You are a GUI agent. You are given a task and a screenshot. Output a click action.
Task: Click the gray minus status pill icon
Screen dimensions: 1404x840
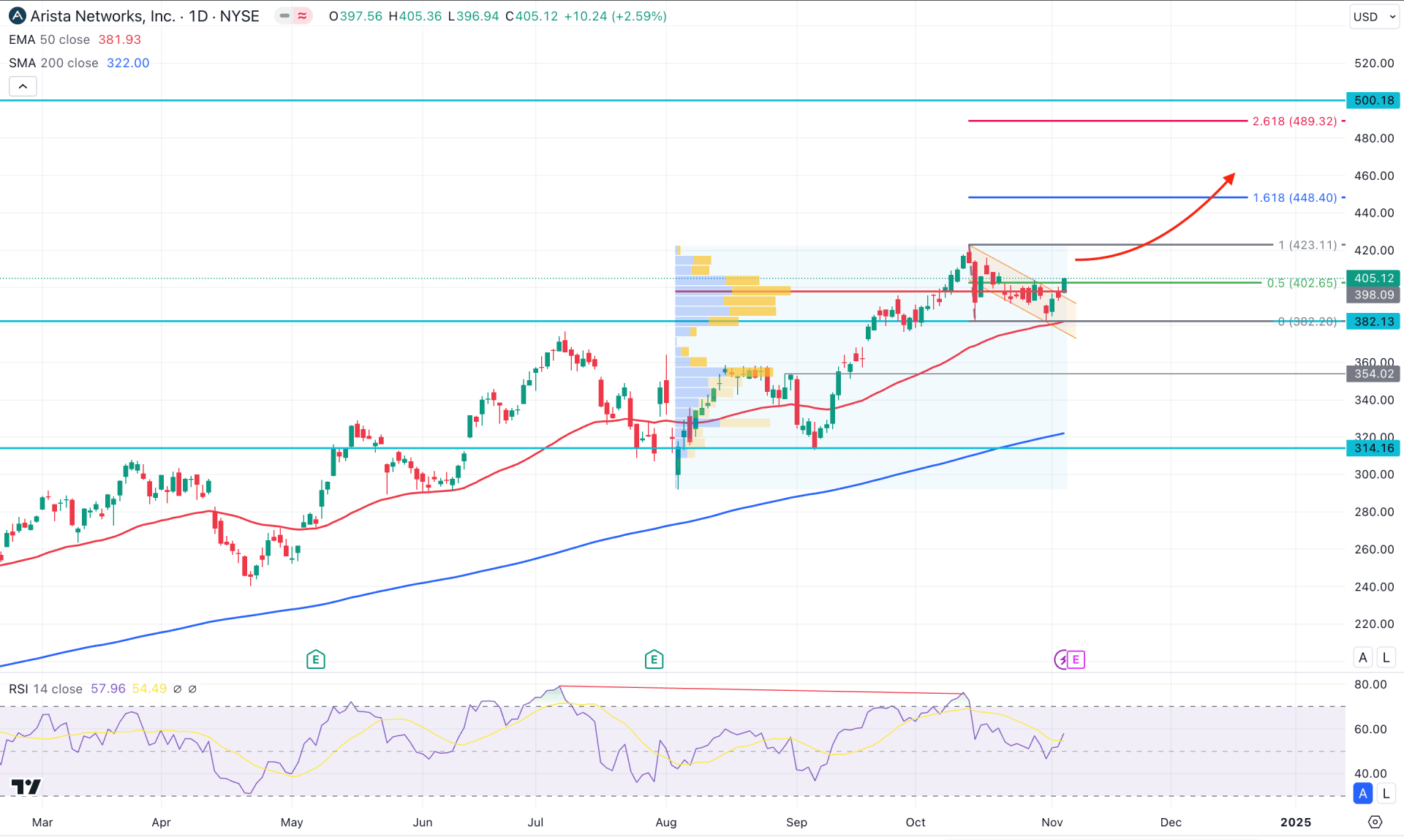click(x=284, y=16)
